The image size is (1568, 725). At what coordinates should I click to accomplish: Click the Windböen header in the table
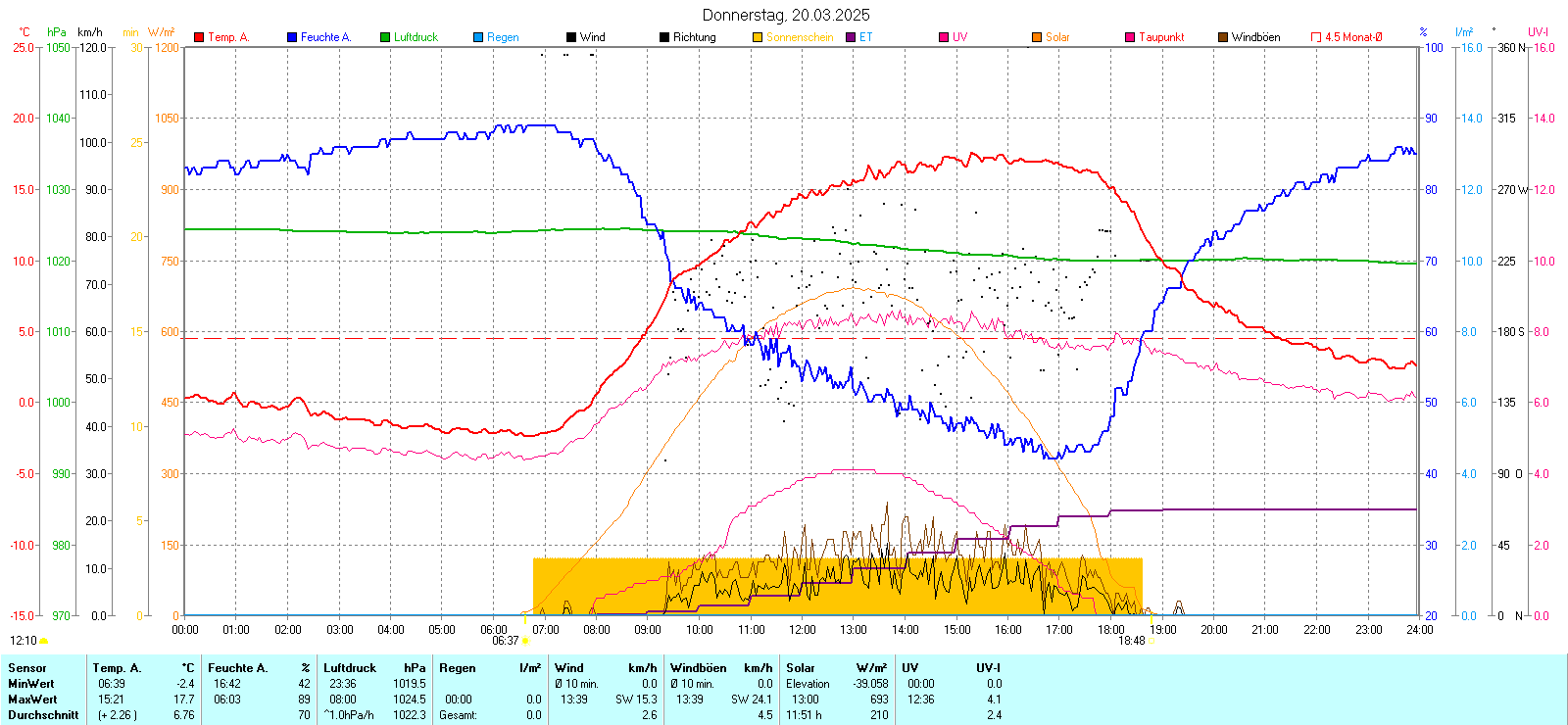[x=698, y=668]
